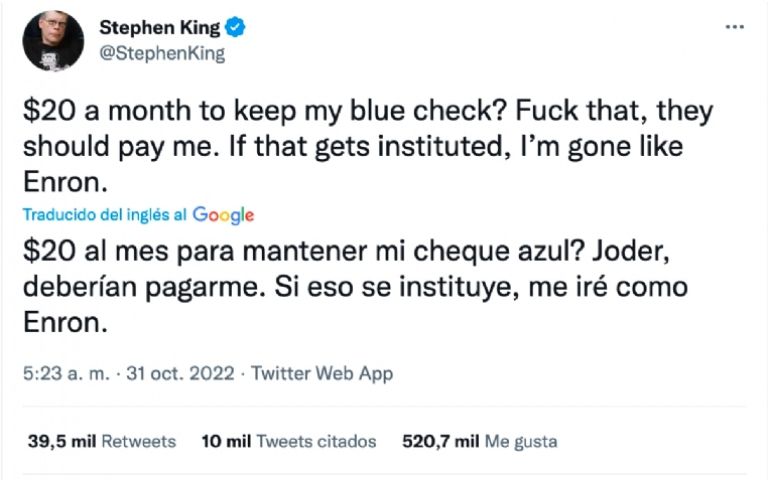Screen dimensions: 768x480
Task: Open Stephen King's profile picture
Action: tap(50, 40)
